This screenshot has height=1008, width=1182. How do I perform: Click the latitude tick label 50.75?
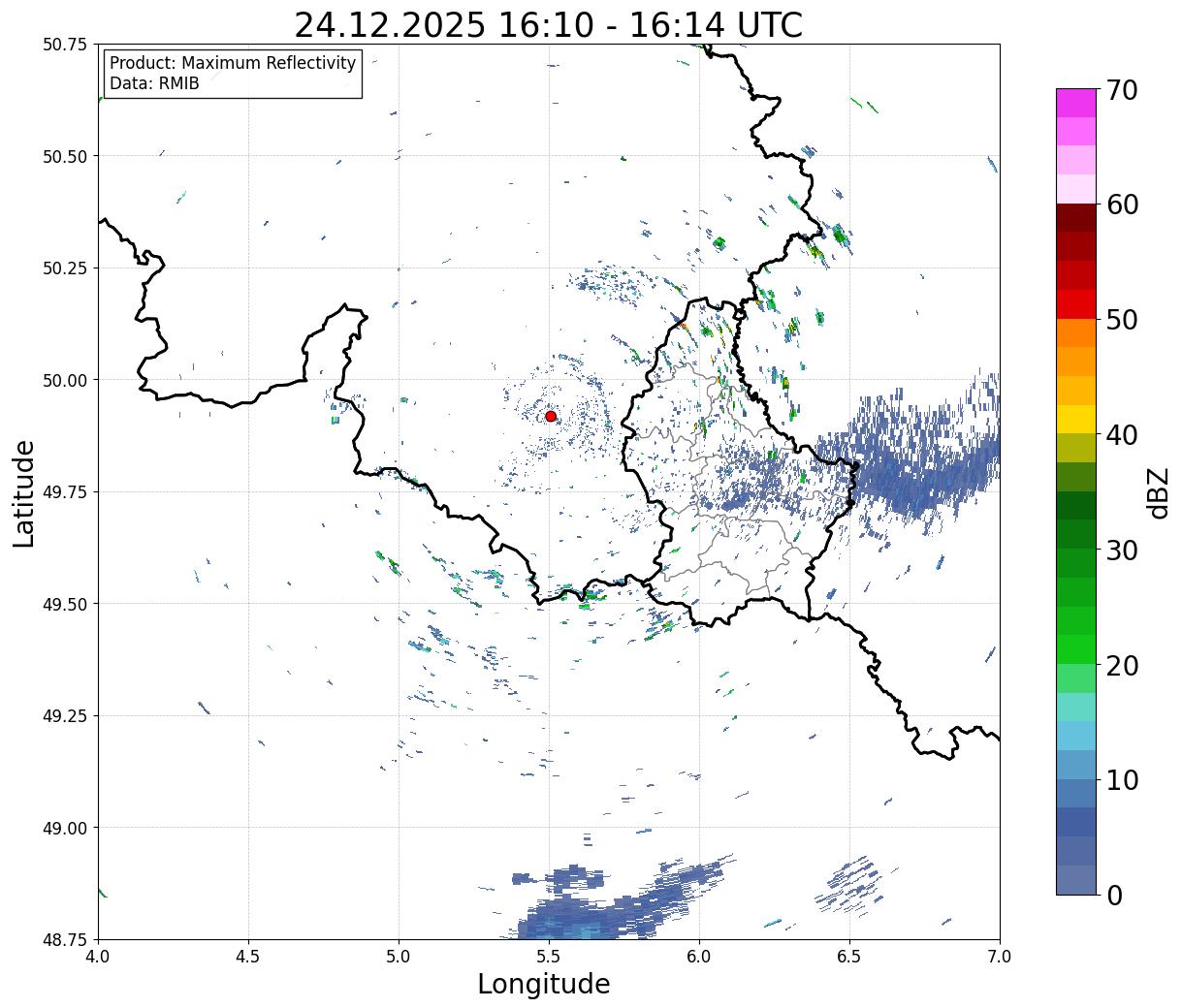click(64, 45)
